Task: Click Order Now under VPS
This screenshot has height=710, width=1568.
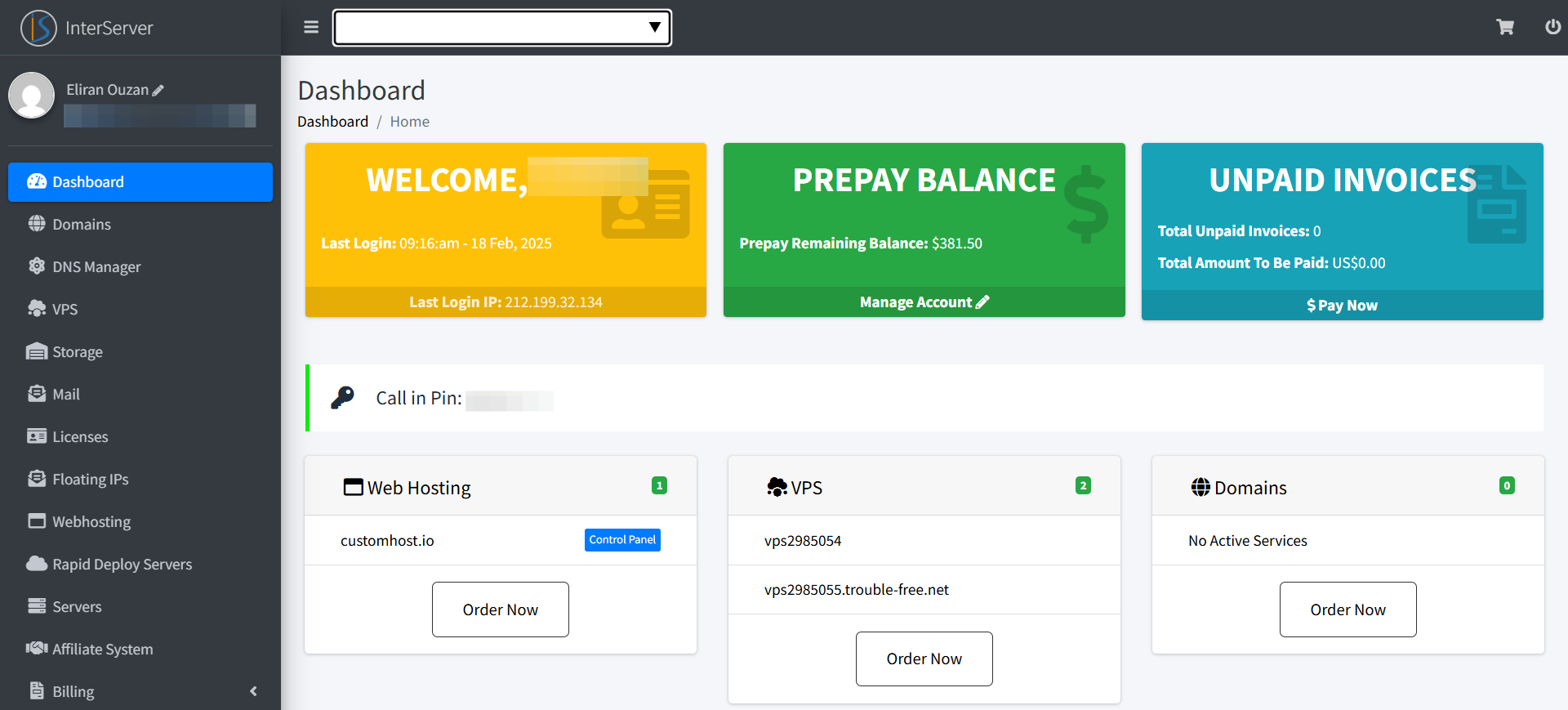Action: (924, 659)
